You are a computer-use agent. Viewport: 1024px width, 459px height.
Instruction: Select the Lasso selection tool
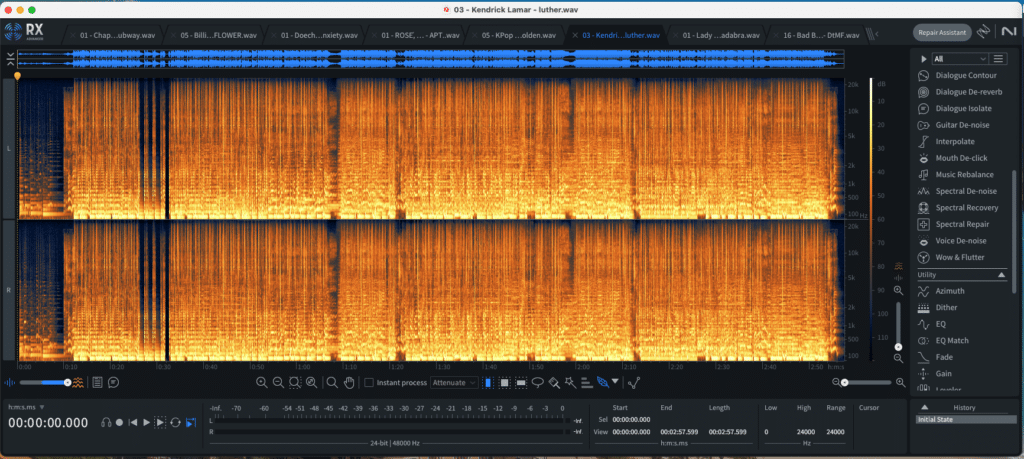click(x=537, y=383)
